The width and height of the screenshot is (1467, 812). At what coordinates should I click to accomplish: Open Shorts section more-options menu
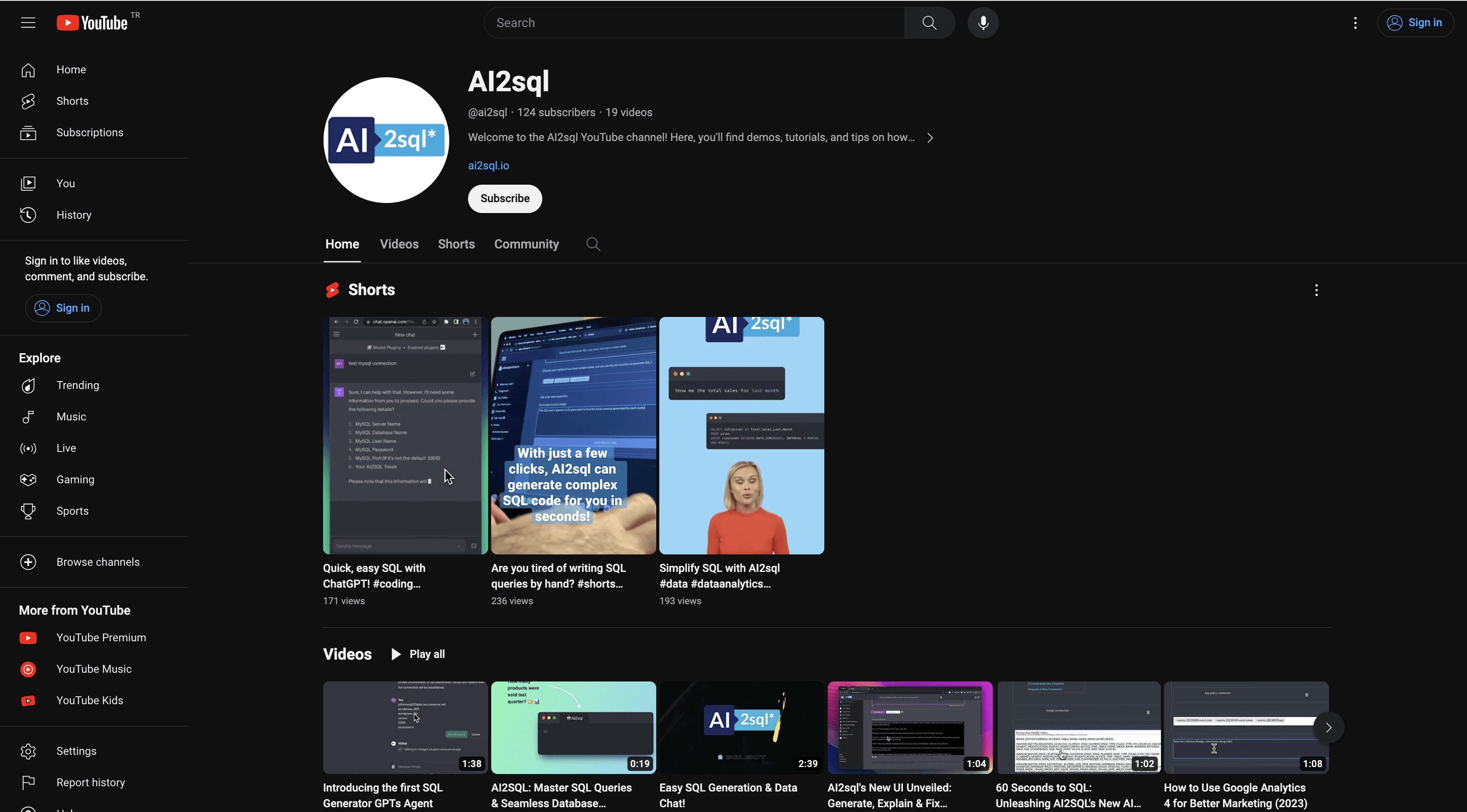[1316, 290]
